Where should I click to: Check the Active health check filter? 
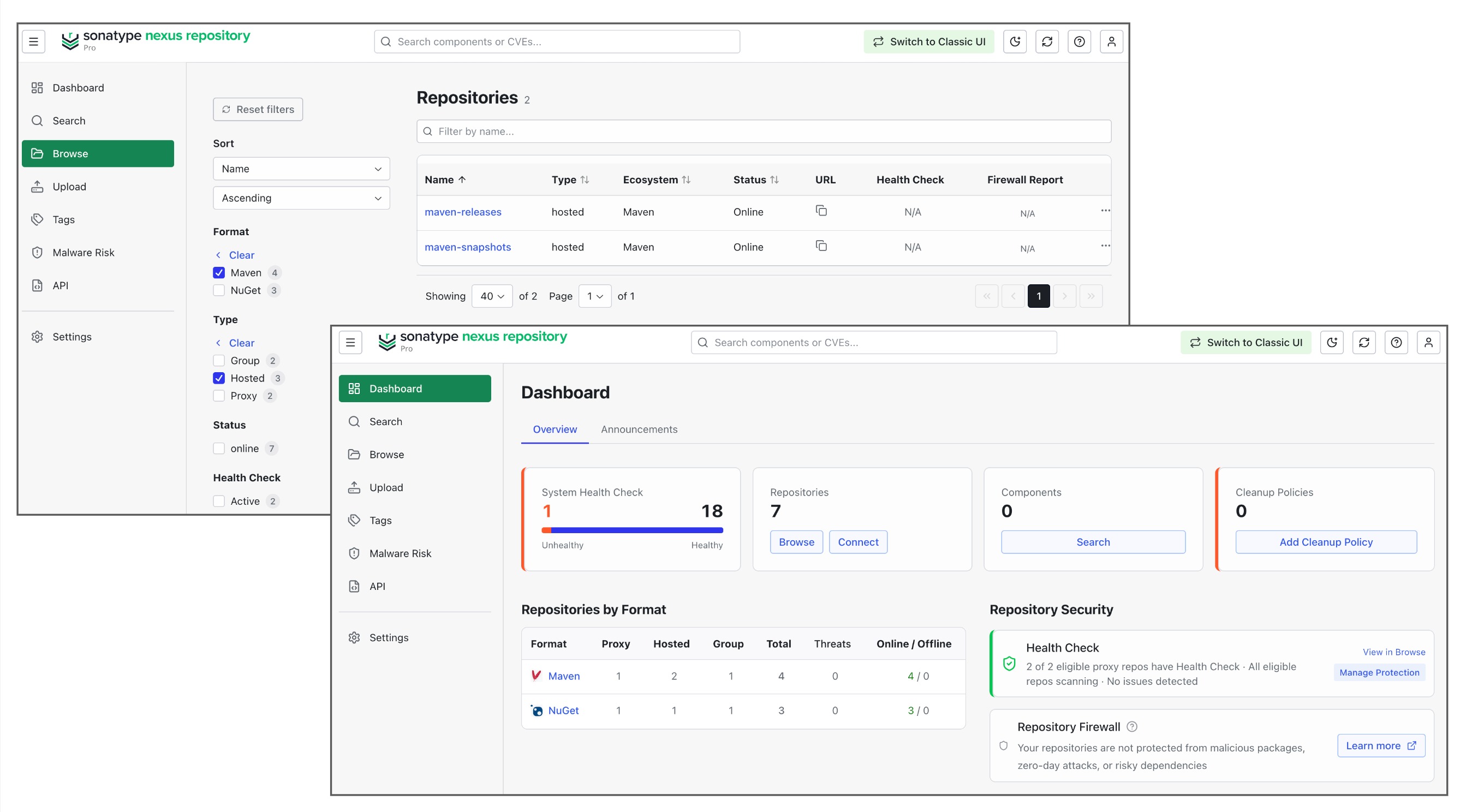click(219, 501)
